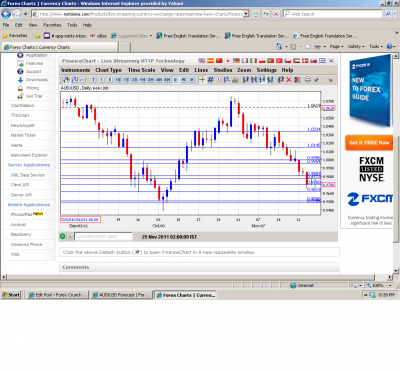This screenshot has width=400, height=371.
Task: Open the Lines menu
Action: tap(201, 70)
